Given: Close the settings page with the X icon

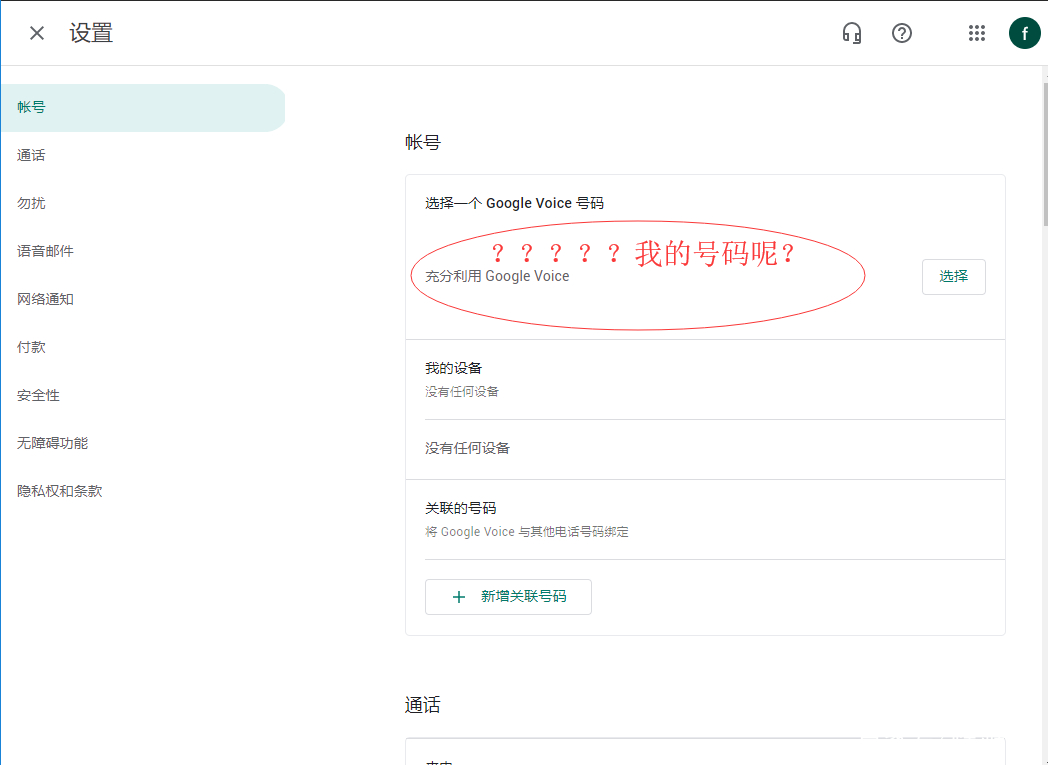Looking at the screenshot, I should pyautogui.click(x=37, y=33).
